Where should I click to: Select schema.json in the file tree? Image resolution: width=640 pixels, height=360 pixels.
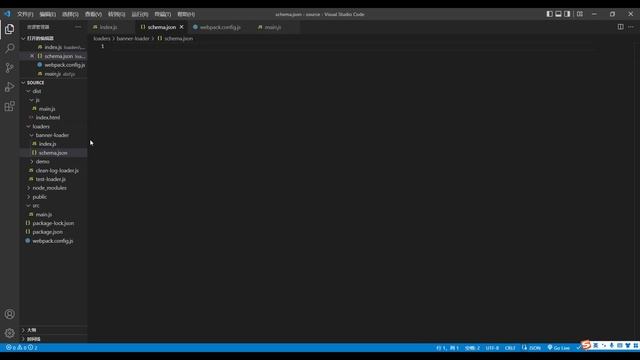(53, 153)
